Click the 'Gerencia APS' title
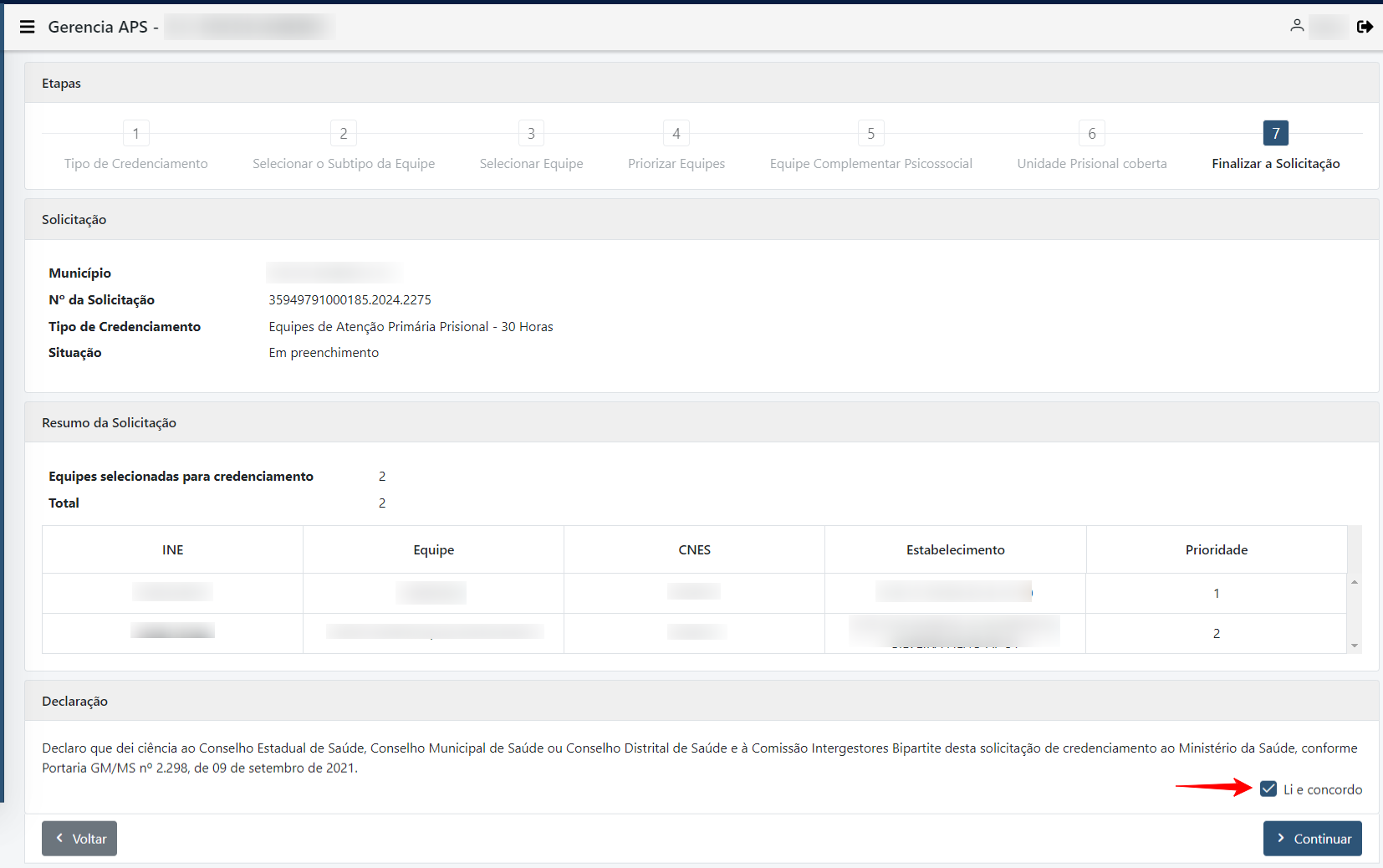The image size is (1383, 868). 98,27
